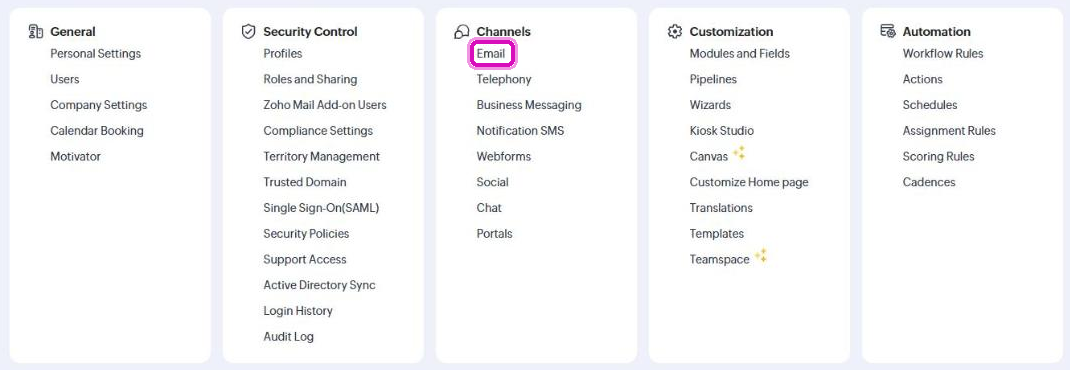Click the Automation section icon

(888, 31)
